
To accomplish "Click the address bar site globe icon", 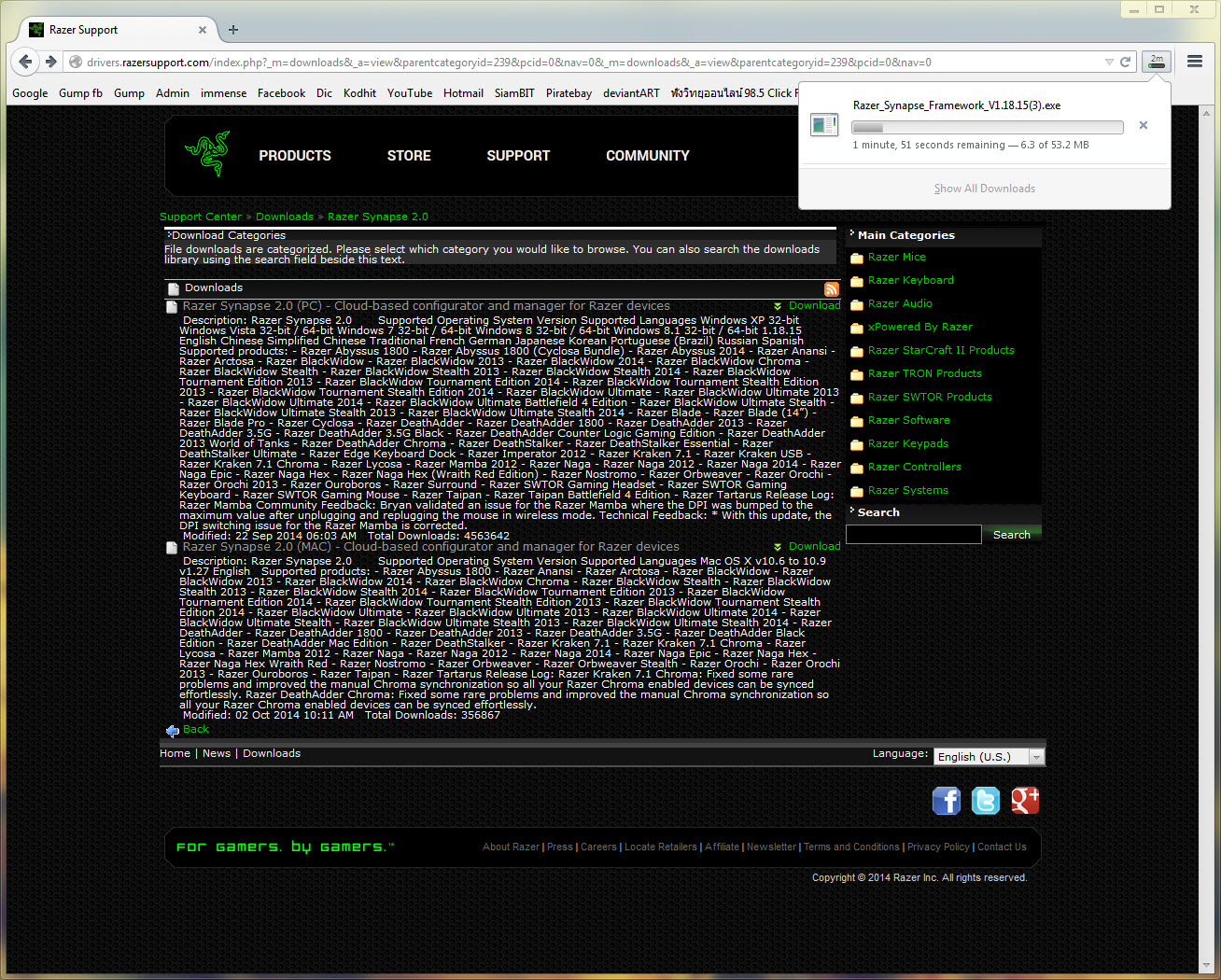I will [76, 62].
